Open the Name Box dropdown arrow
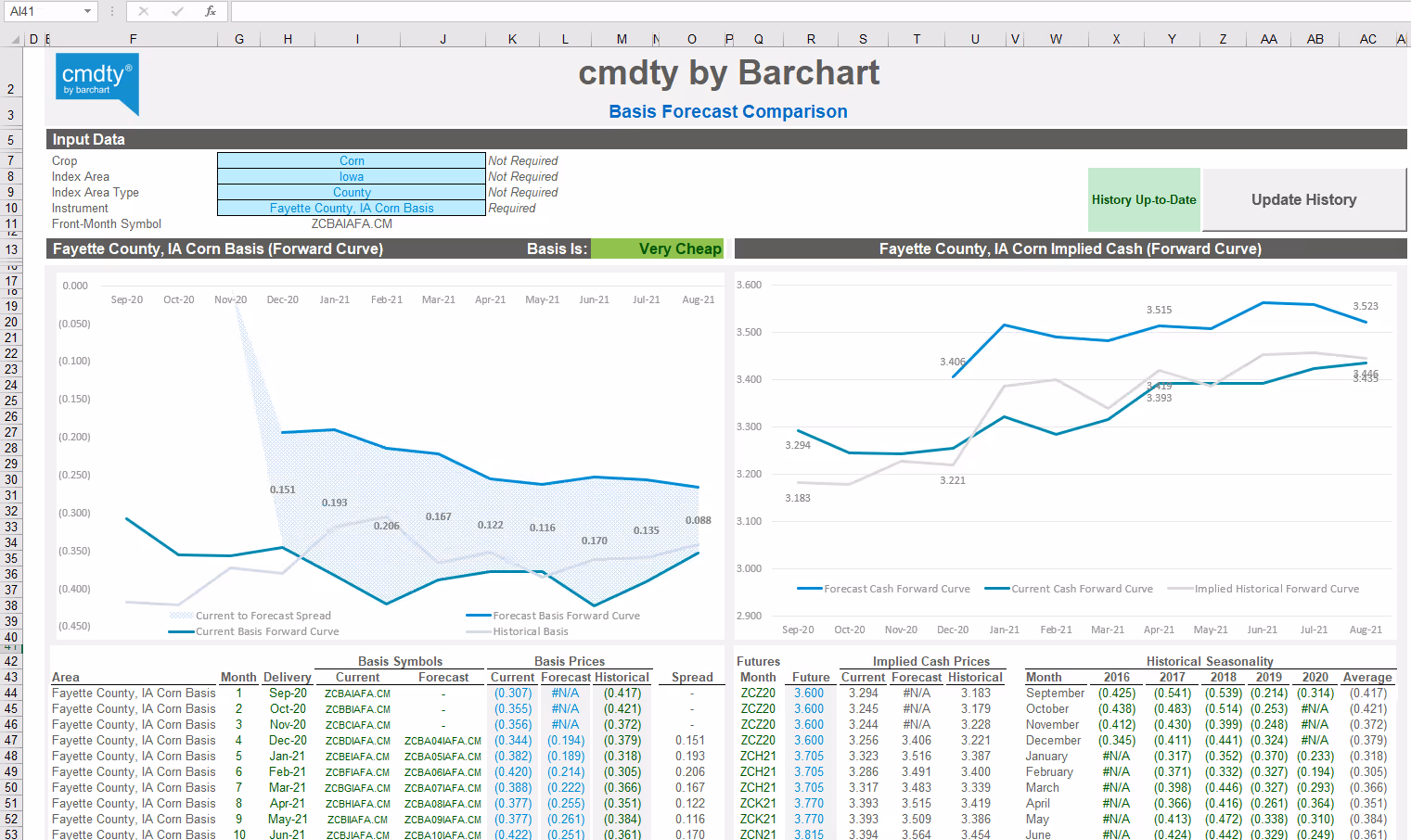This screenshot has height=840, width=1411. (88, 11)
